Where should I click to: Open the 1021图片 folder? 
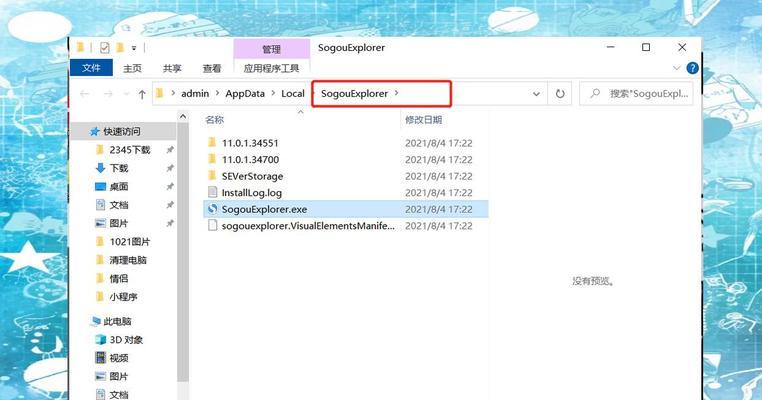130,242
